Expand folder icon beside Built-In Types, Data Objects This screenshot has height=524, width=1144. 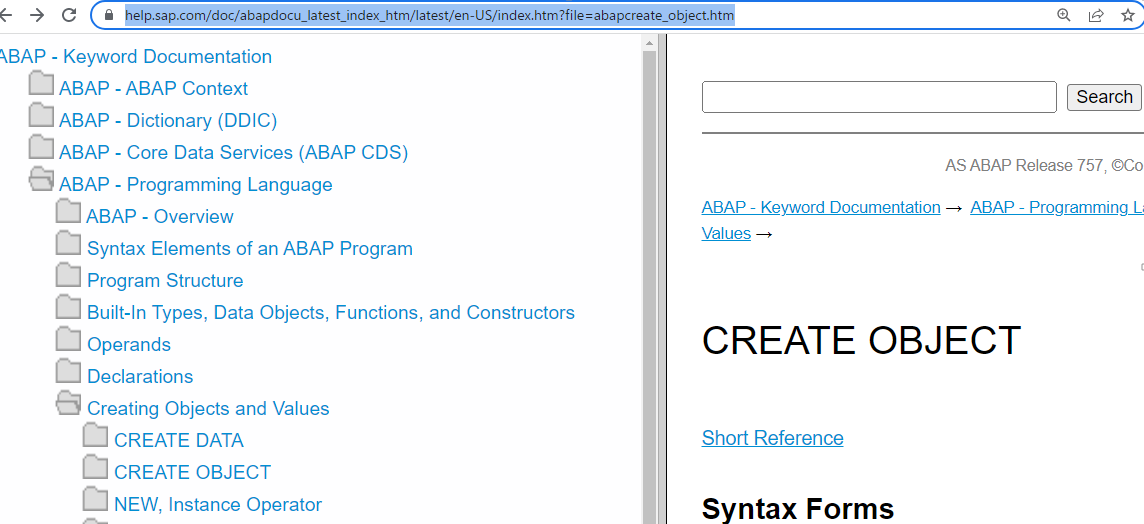(69, 308)
